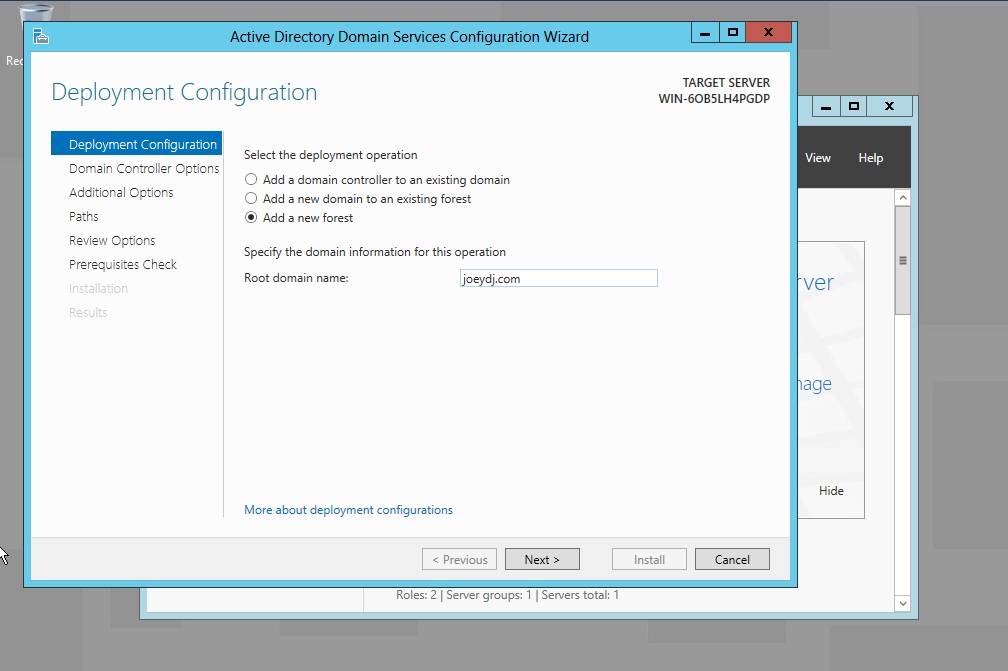
Task: Click Server Manager scrollbar up arrow
Action: pyautogui.click(x=903, y=198)
